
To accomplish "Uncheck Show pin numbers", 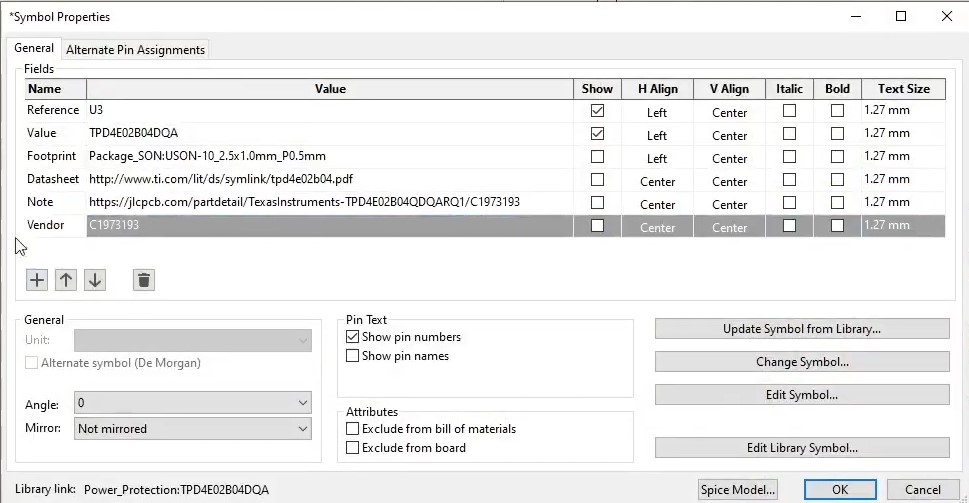I will pyautogui.click(x=352, y=337).
